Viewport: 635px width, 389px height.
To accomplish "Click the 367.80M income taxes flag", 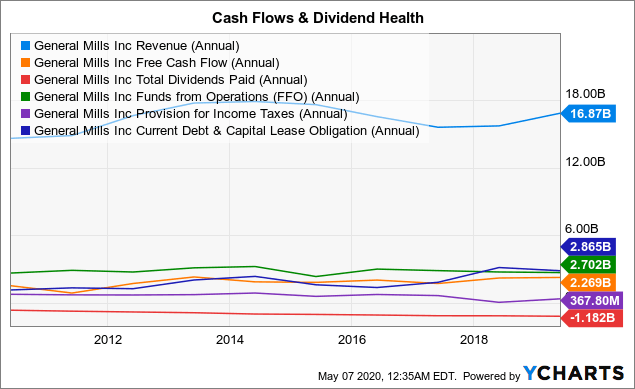I will 592,300.
